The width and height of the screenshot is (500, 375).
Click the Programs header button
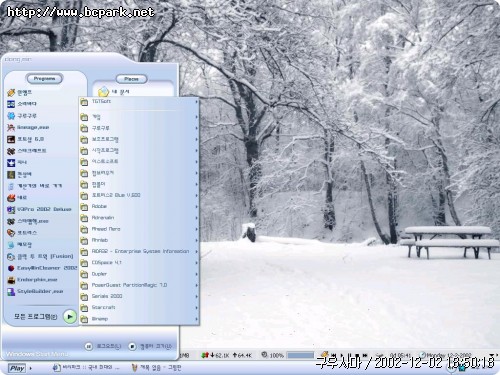tap(44, 79)
